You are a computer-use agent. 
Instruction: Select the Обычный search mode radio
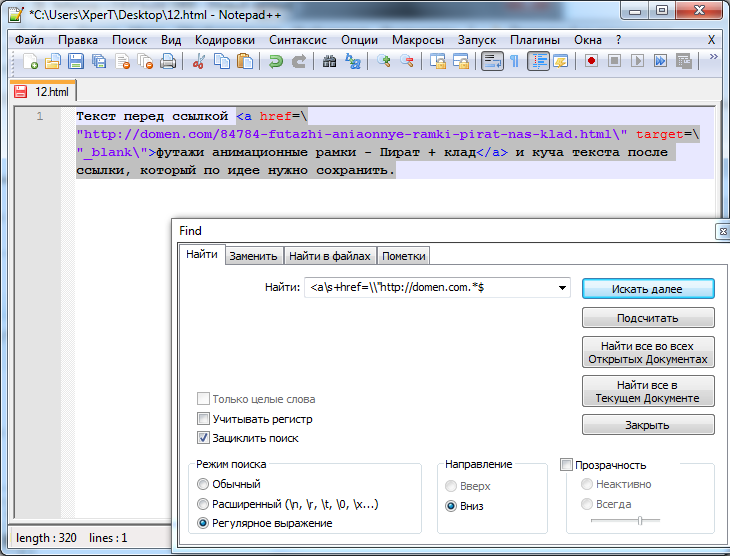(204, 485)
